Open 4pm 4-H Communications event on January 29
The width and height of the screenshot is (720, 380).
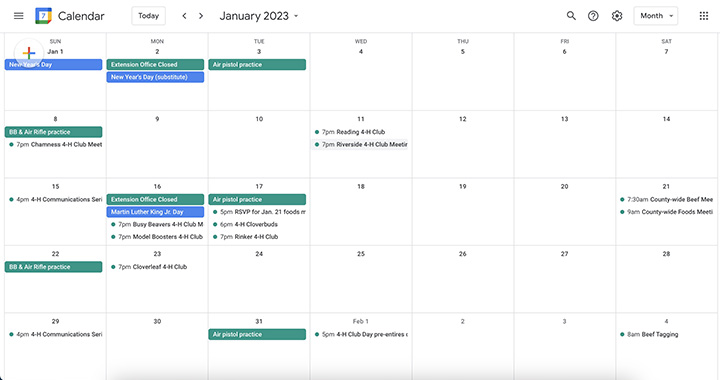[55, 335]
